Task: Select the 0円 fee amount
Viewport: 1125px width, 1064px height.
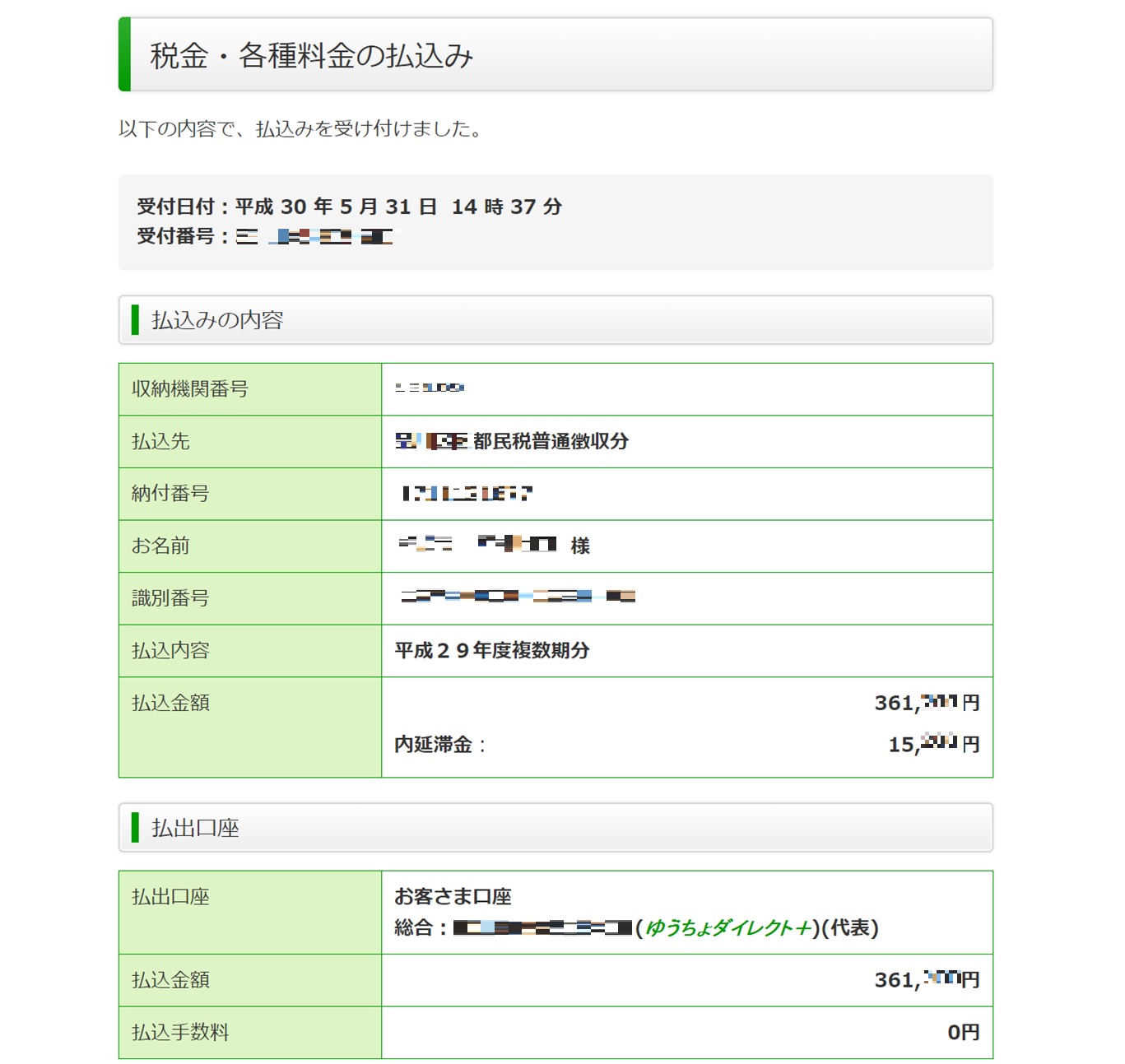Action: (963, 1033)
